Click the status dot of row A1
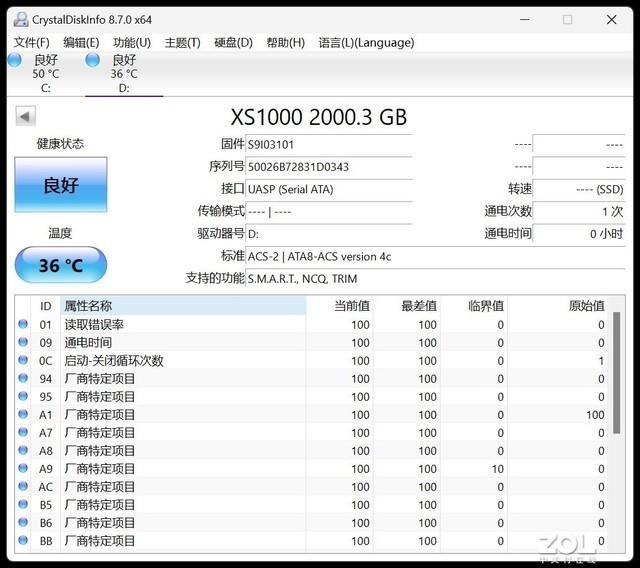640x568 pixels. 23,414
